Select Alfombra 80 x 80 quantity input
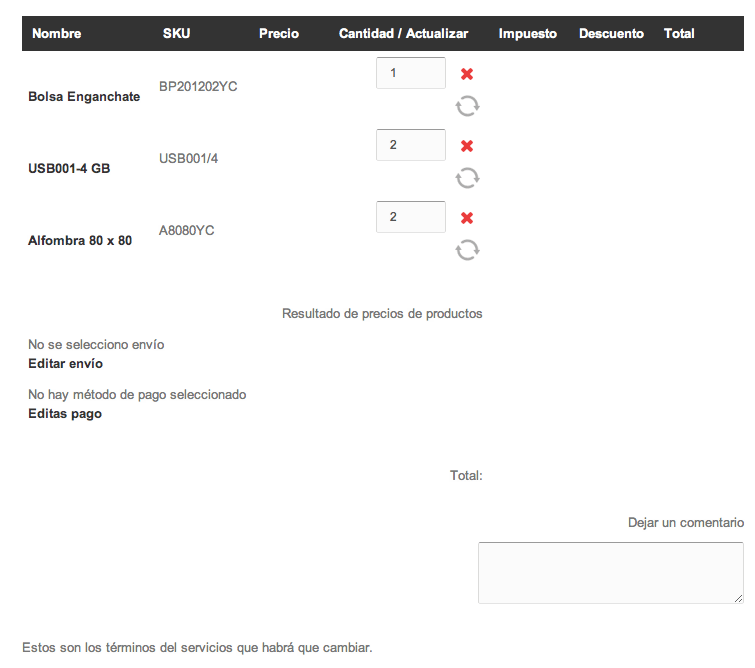 [411, 217]
